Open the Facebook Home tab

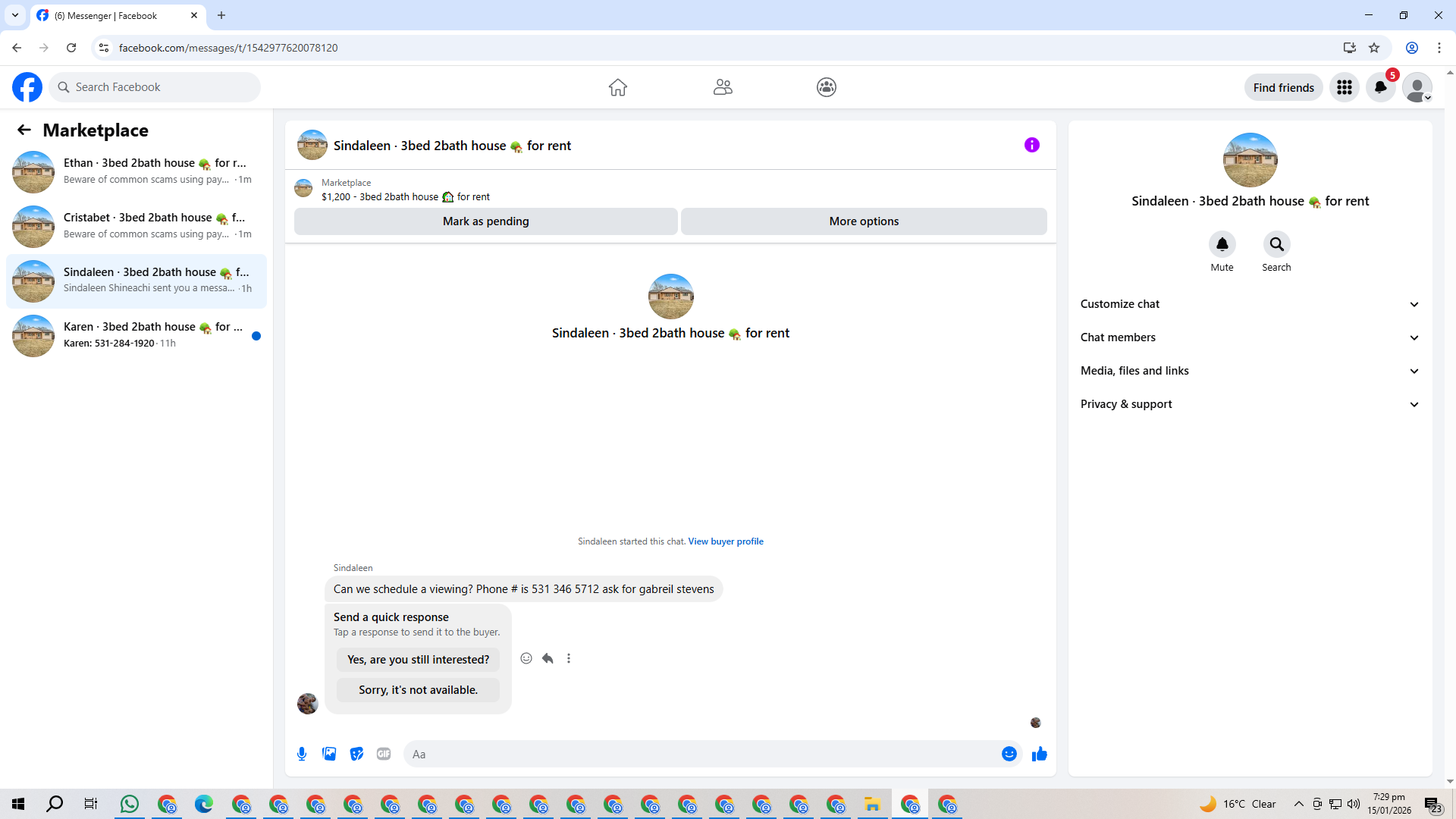(617, 87)
